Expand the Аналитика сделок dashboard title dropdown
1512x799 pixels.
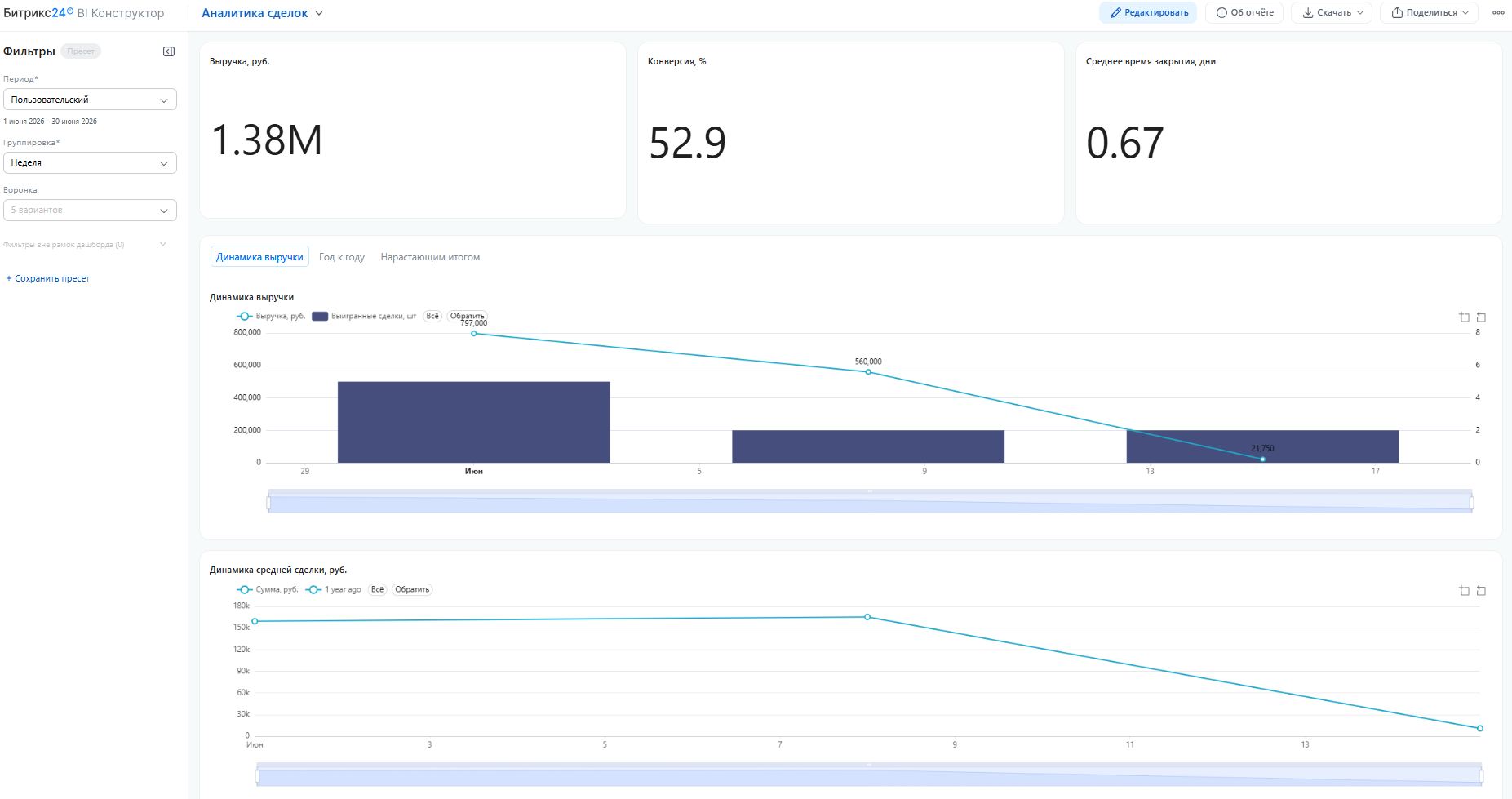263,13
